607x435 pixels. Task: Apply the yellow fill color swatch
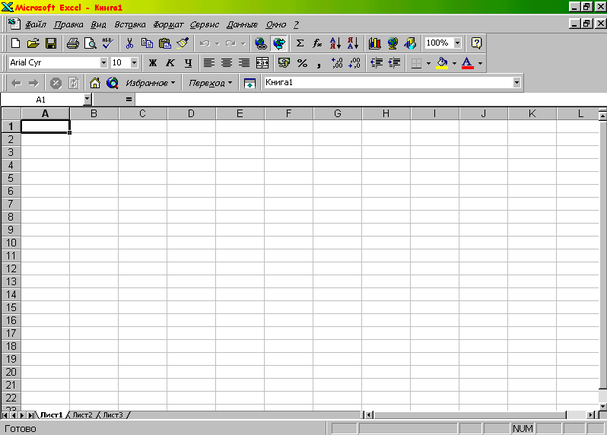442,63
